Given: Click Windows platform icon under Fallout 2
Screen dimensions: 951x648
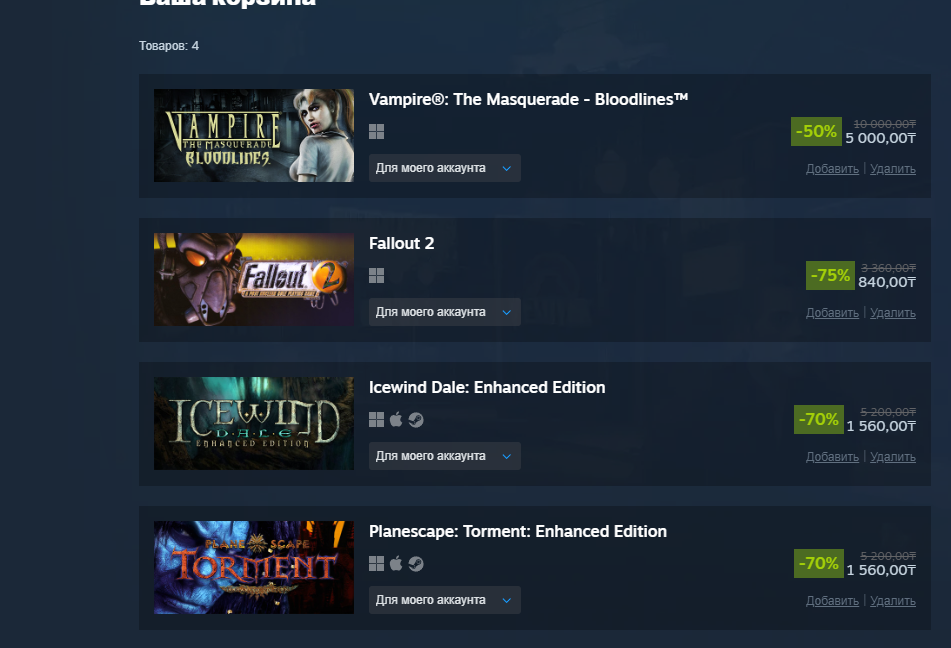Looking at the screenshot, I should click(x=376, y=275).
